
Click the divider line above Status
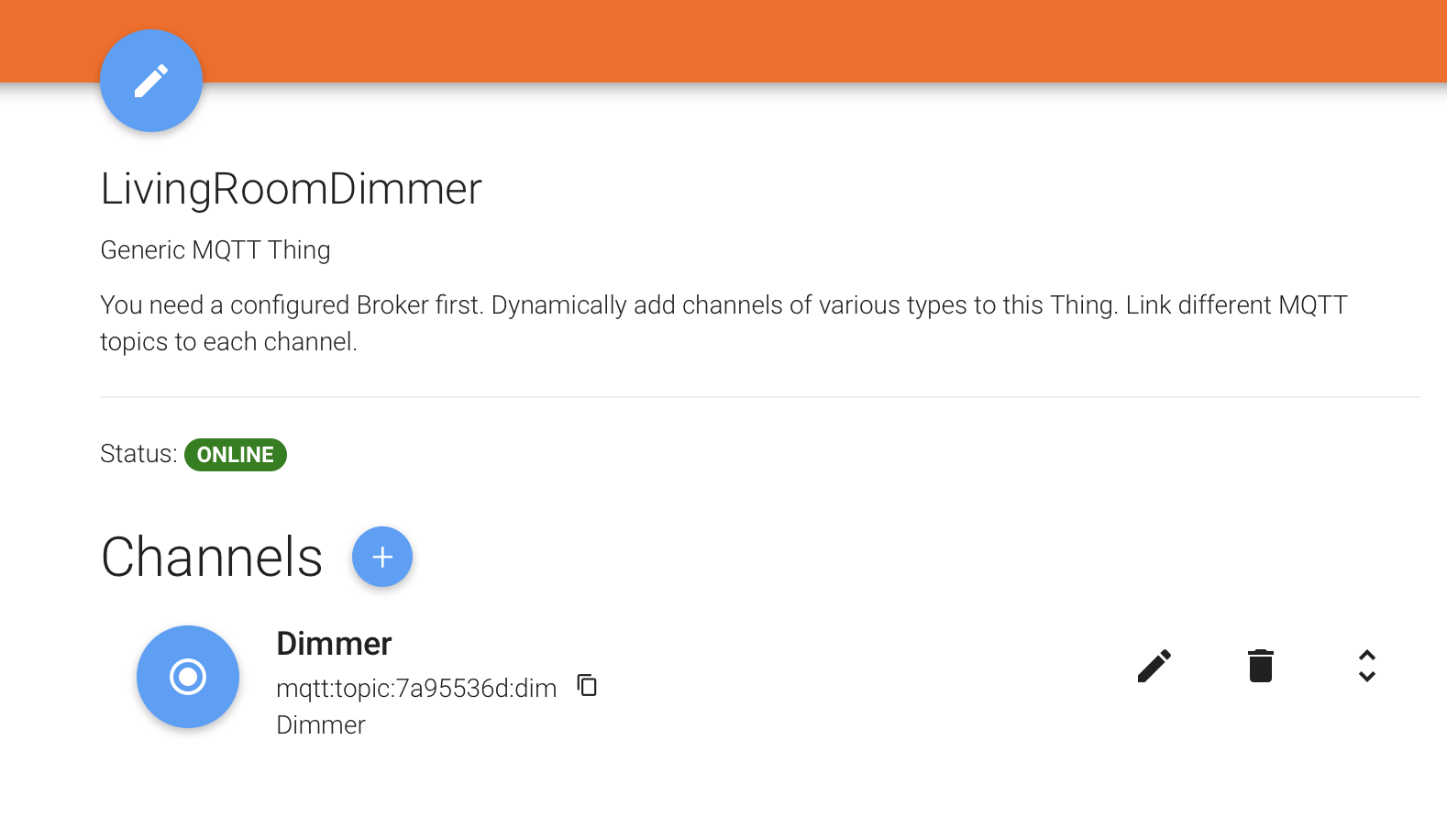point(759,397)
